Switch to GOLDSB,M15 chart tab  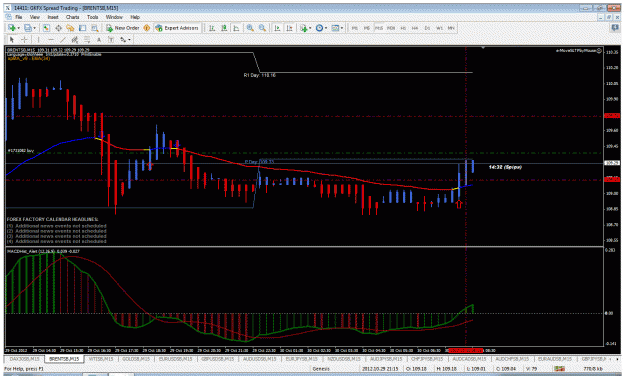pyautogui.click(x=136, y=359)
